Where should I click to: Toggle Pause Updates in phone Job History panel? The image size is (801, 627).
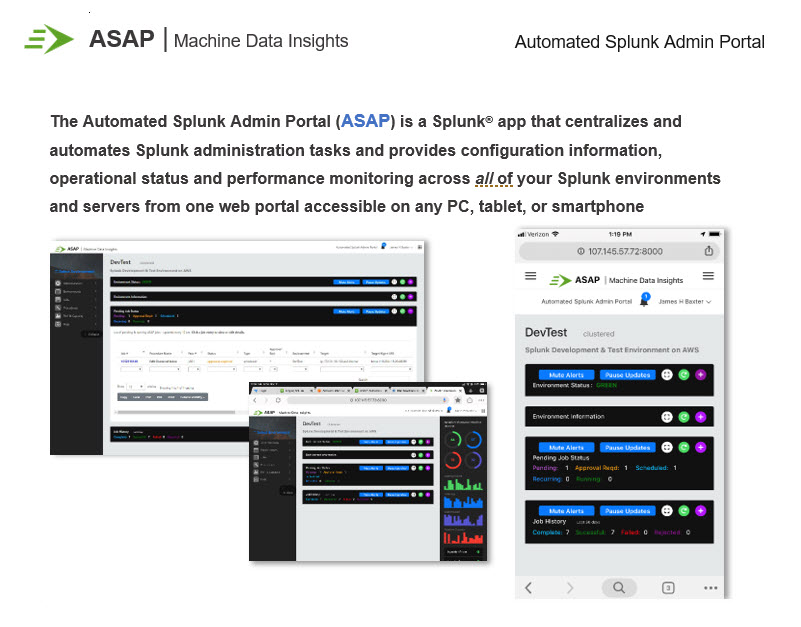click(627, 511)
